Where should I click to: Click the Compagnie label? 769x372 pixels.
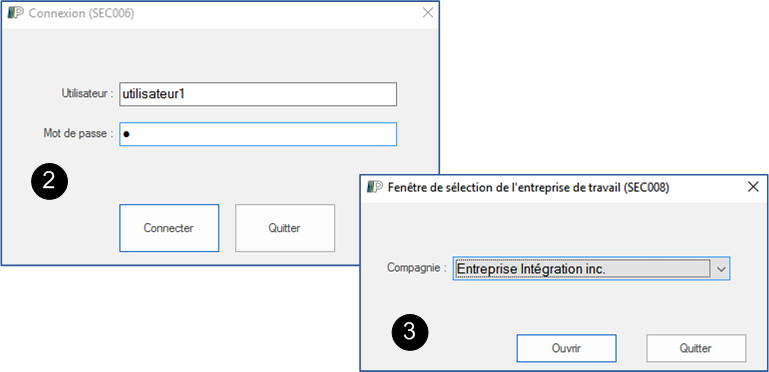(417, 268)
